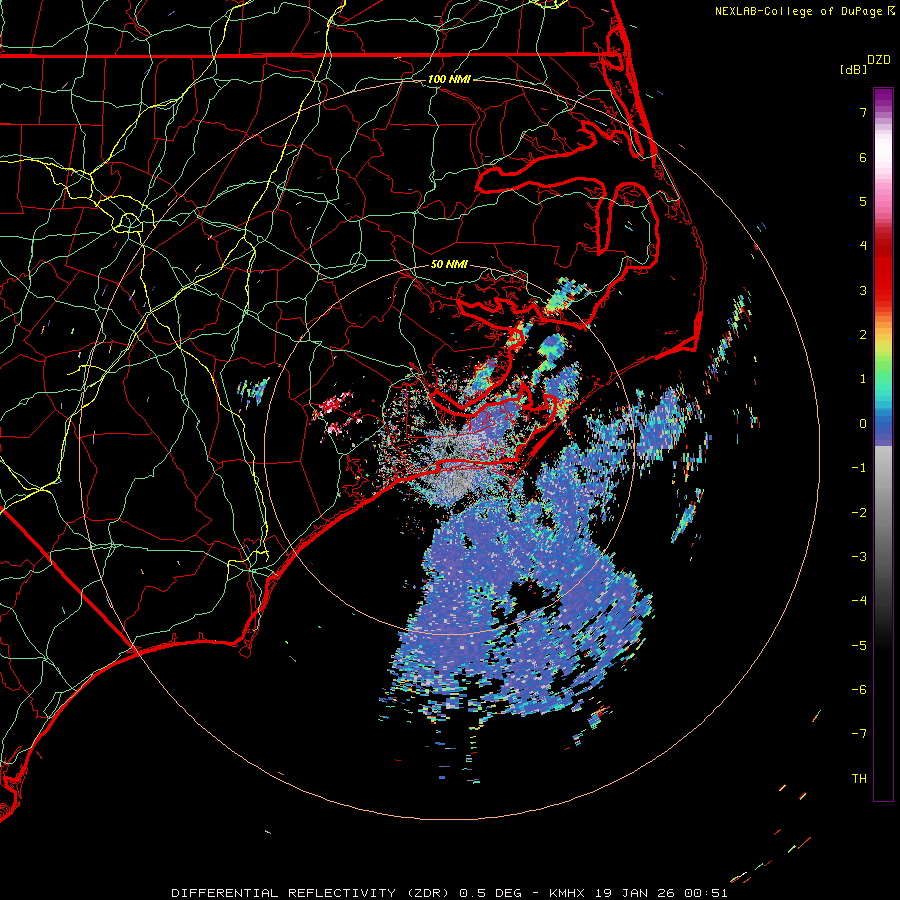900x900 pixels.
Task: Select the -5 dB scale value
Action: 859,646
